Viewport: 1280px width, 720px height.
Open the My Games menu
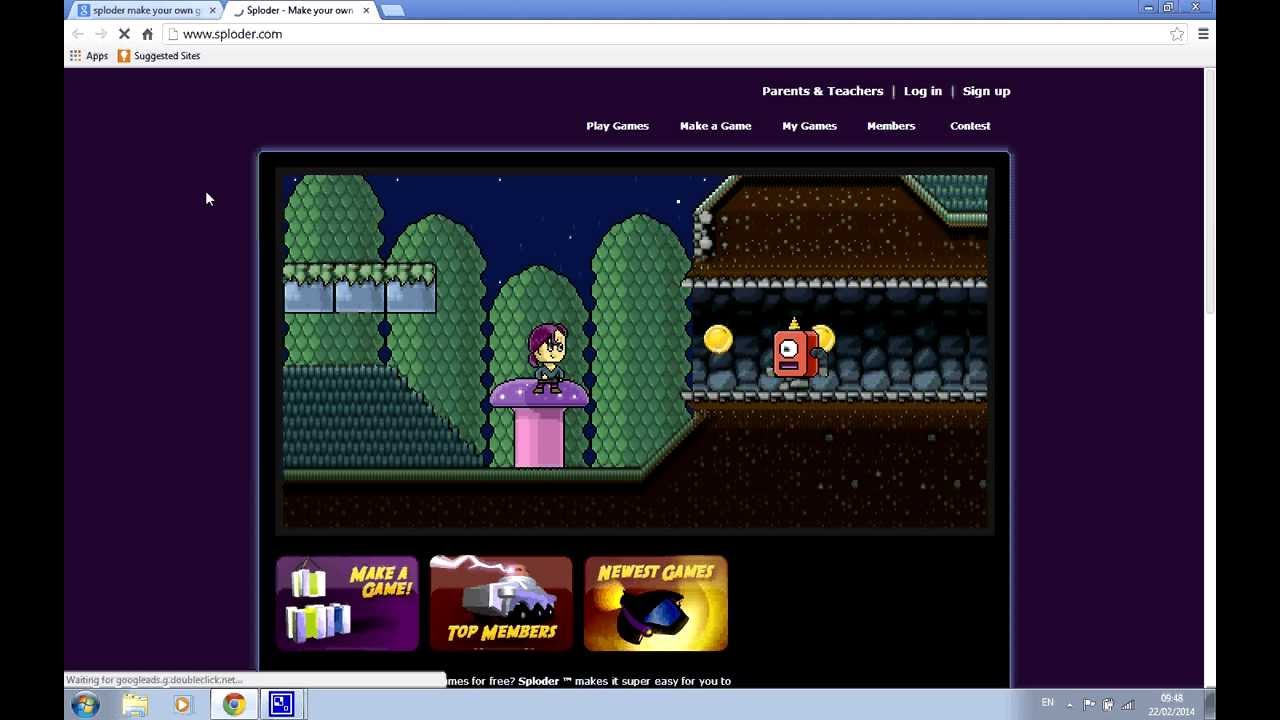click(x=809, y=126)
